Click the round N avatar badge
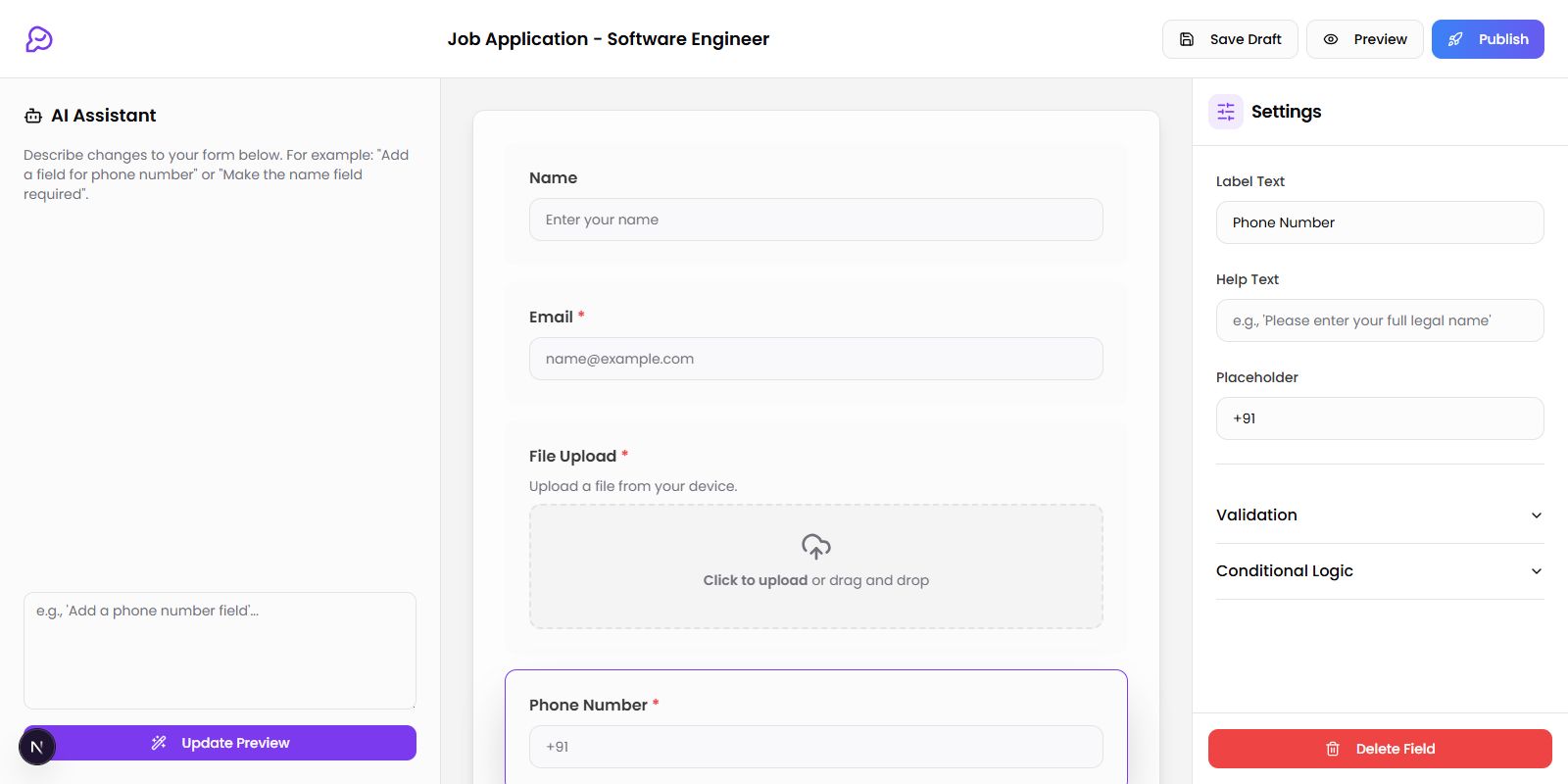Viewport: 1568px width, 784px height. 37,747
